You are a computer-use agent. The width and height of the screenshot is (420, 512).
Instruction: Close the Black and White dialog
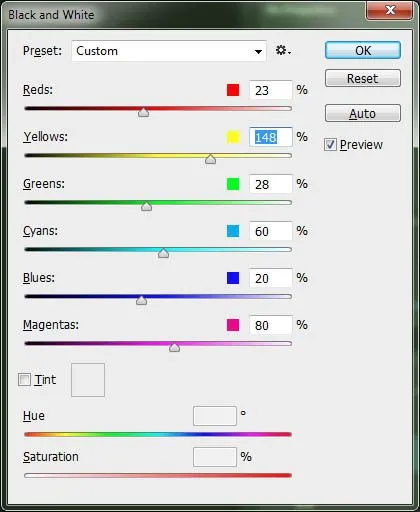[x=389, y=10]
